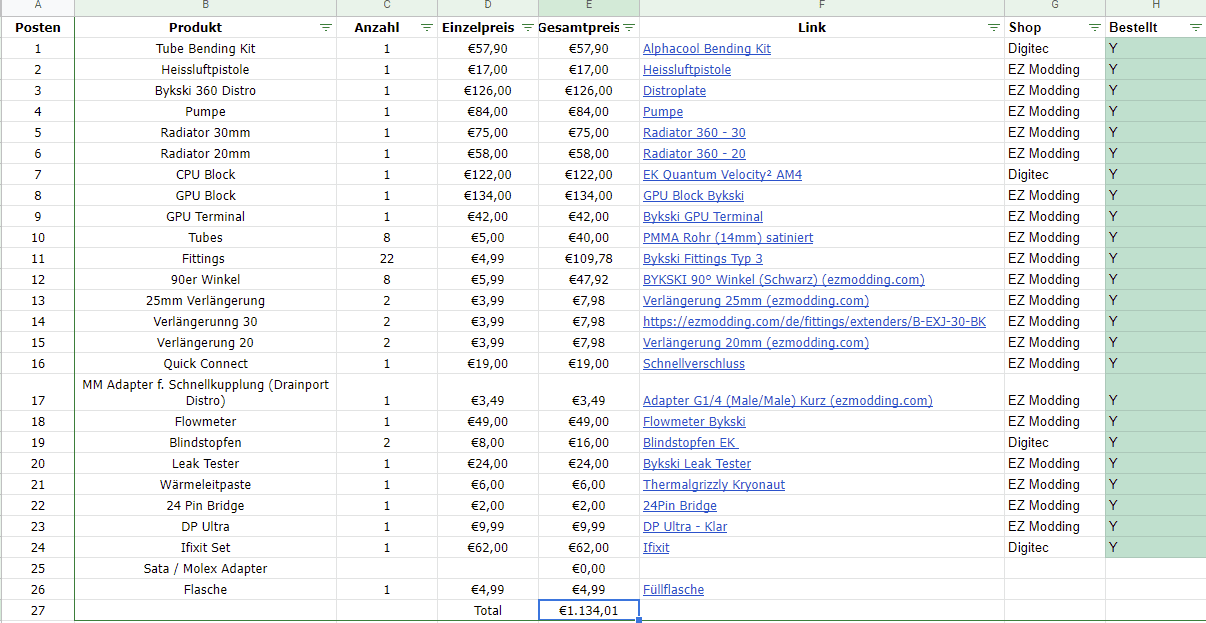Open the Einzelpreis filter menu
Image resolution: width=1206 pixels, height=623 pixels.
(x=527, y=28)
